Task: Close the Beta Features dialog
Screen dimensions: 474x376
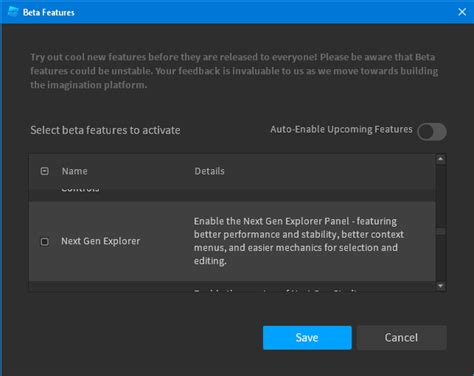Action: coord(462,12)
